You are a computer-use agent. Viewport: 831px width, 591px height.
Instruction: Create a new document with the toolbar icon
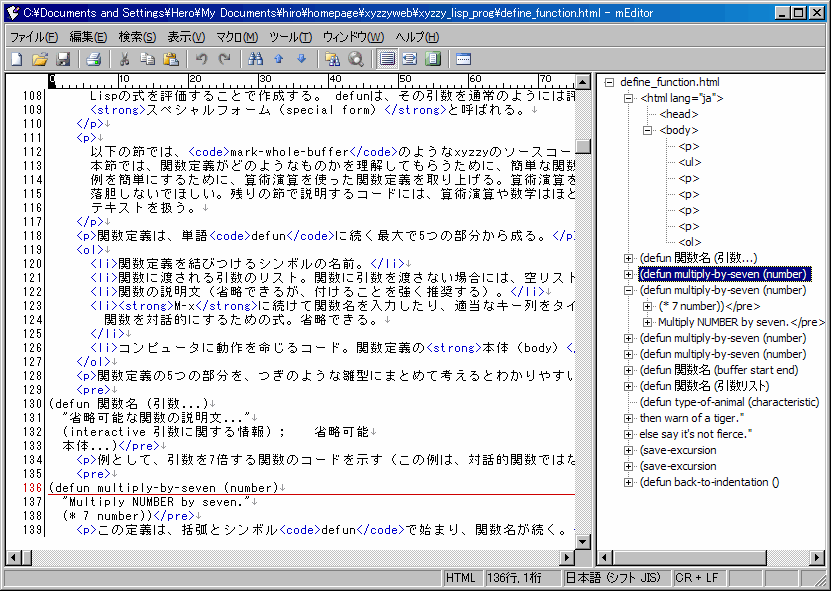[x=16, y=59]
